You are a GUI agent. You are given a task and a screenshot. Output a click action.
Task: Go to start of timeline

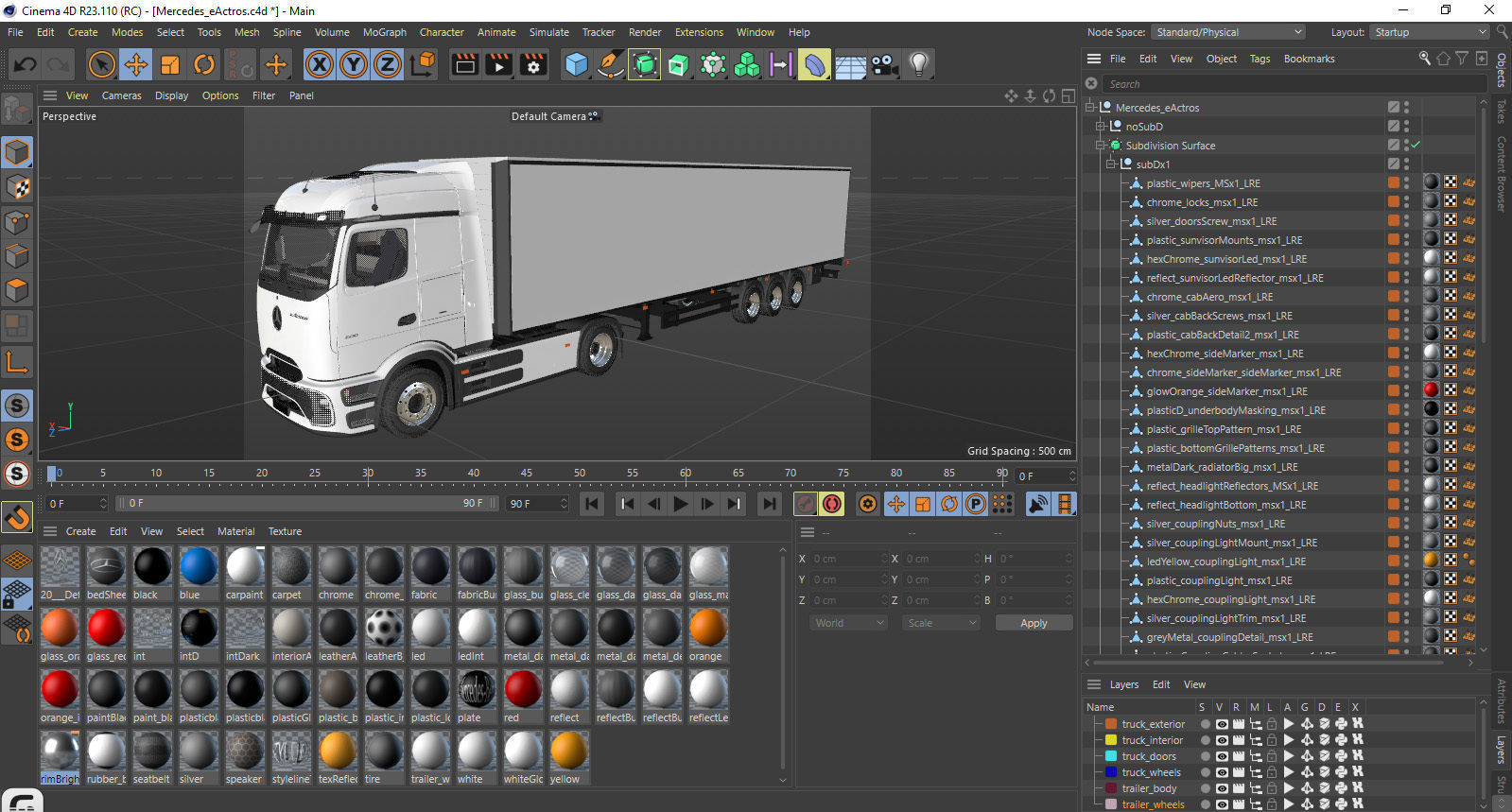pos(592,504)
